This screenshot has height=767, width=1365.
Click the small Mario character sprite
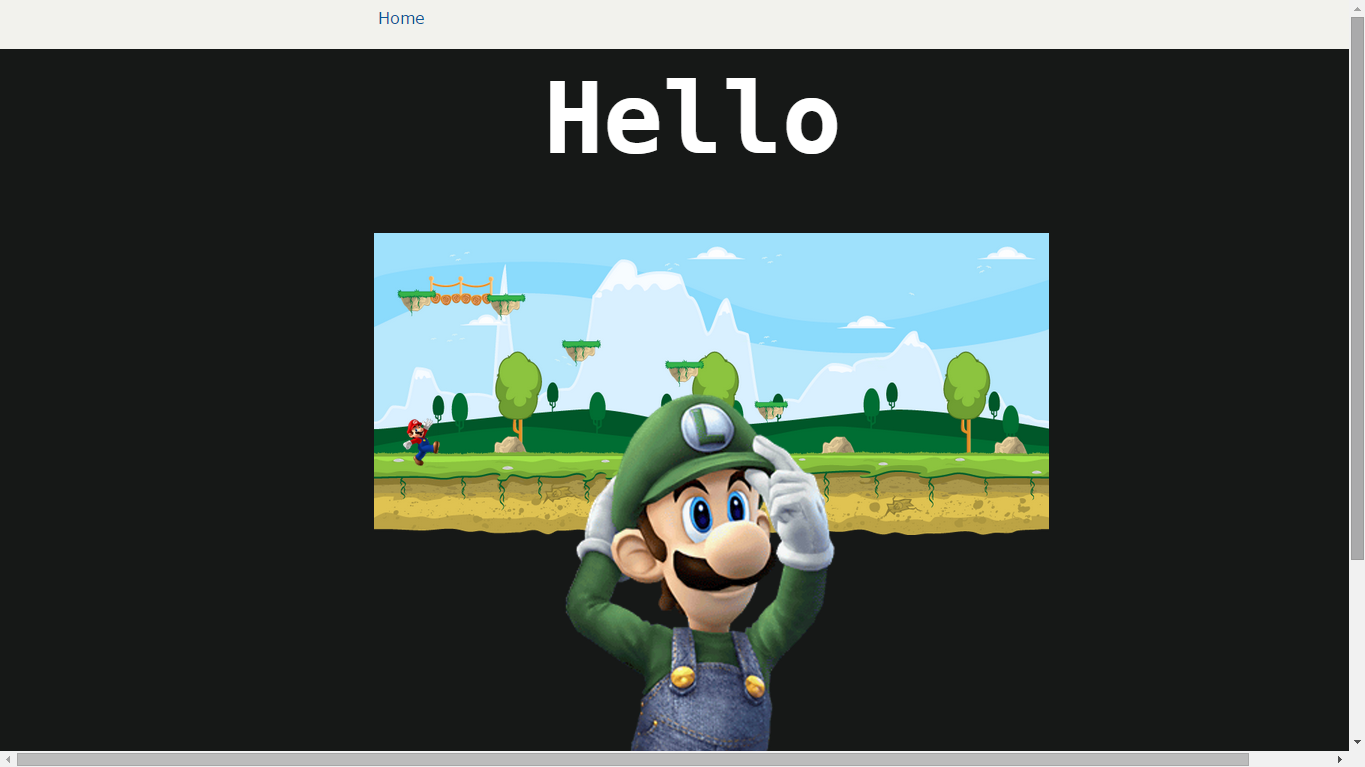click(x=421, y=440)
